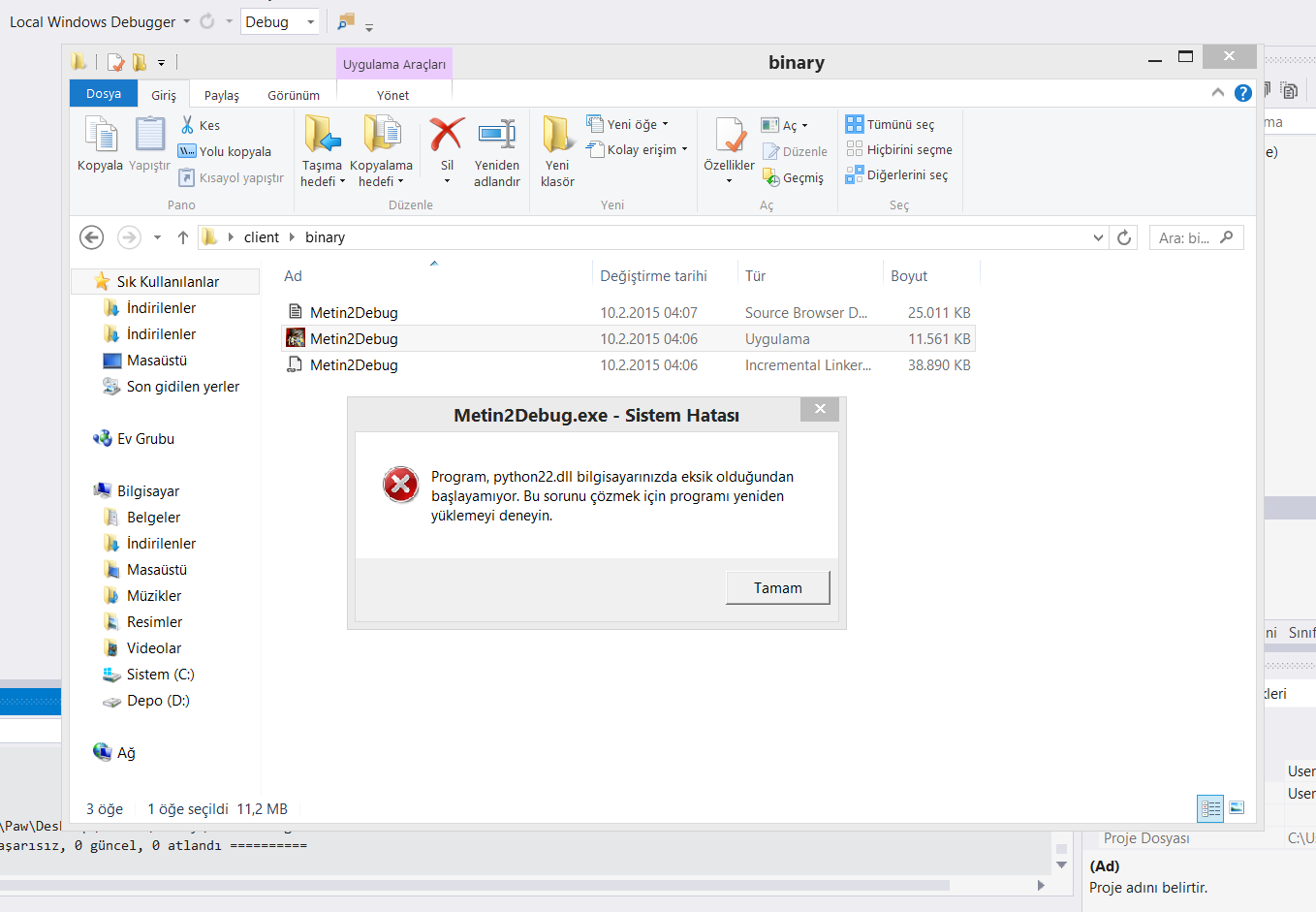Click Local Windows Debugger in Visual Studio

coord(93,21)
